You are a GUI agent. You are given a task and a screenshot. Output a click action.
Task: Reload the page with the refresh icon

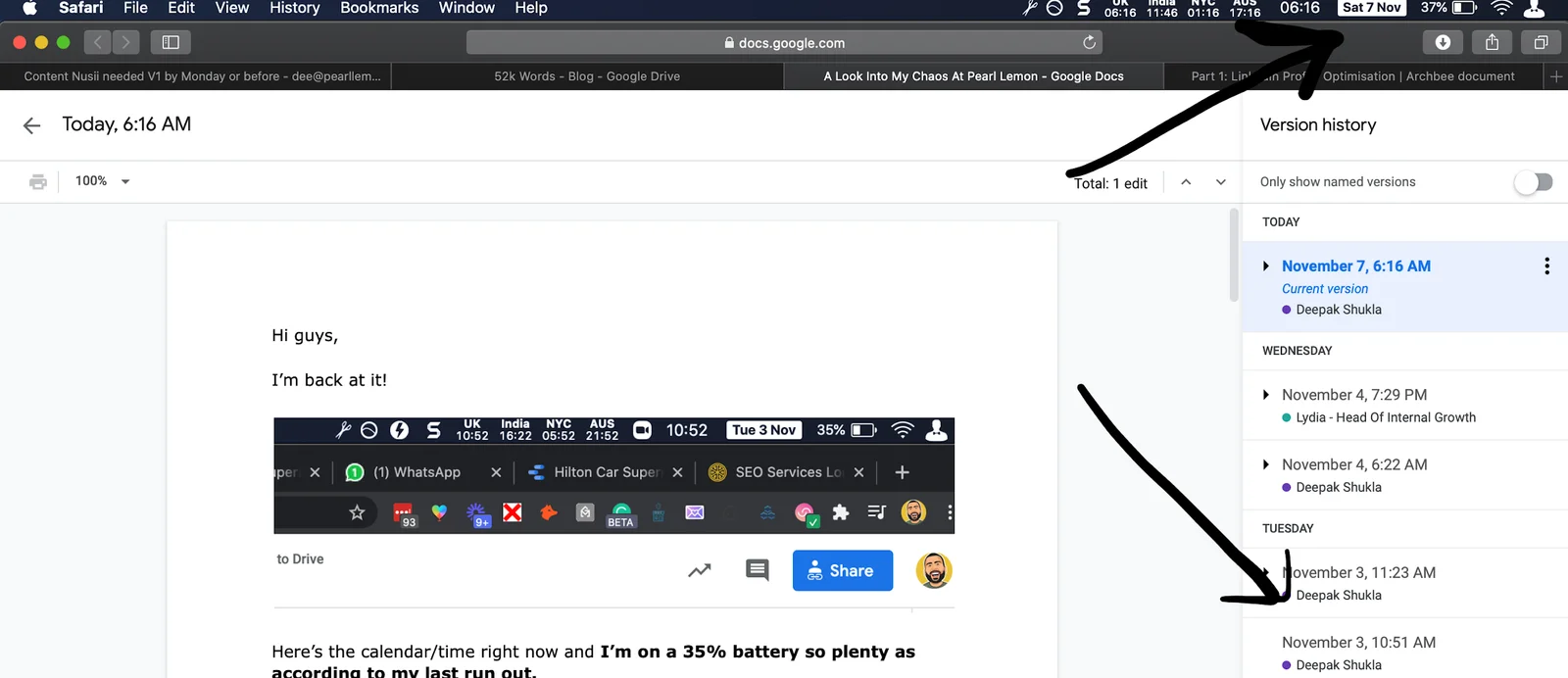point(1089,42)
